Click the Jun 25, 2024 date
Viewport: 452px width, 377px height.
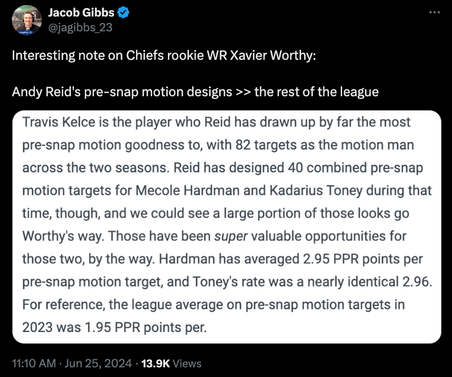point(98,363)
